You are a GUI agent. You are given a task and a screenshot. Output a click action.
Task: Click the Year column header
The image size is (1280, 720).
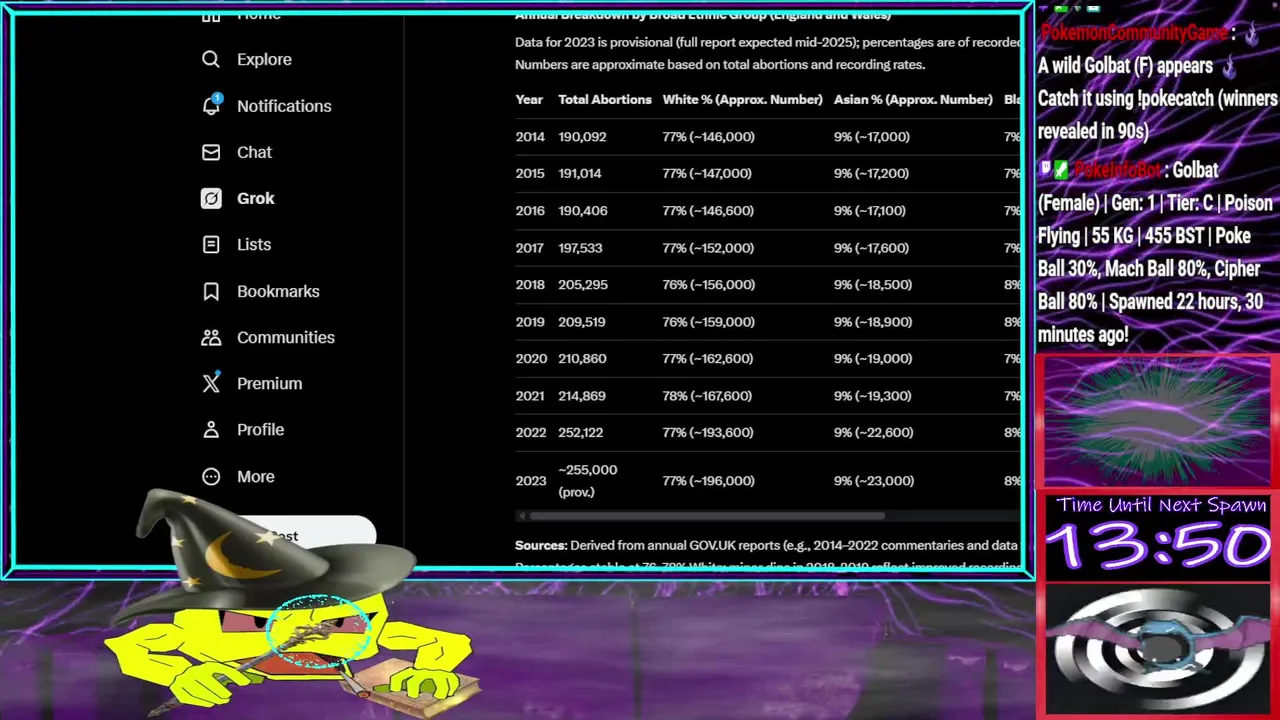pos(529,99)
